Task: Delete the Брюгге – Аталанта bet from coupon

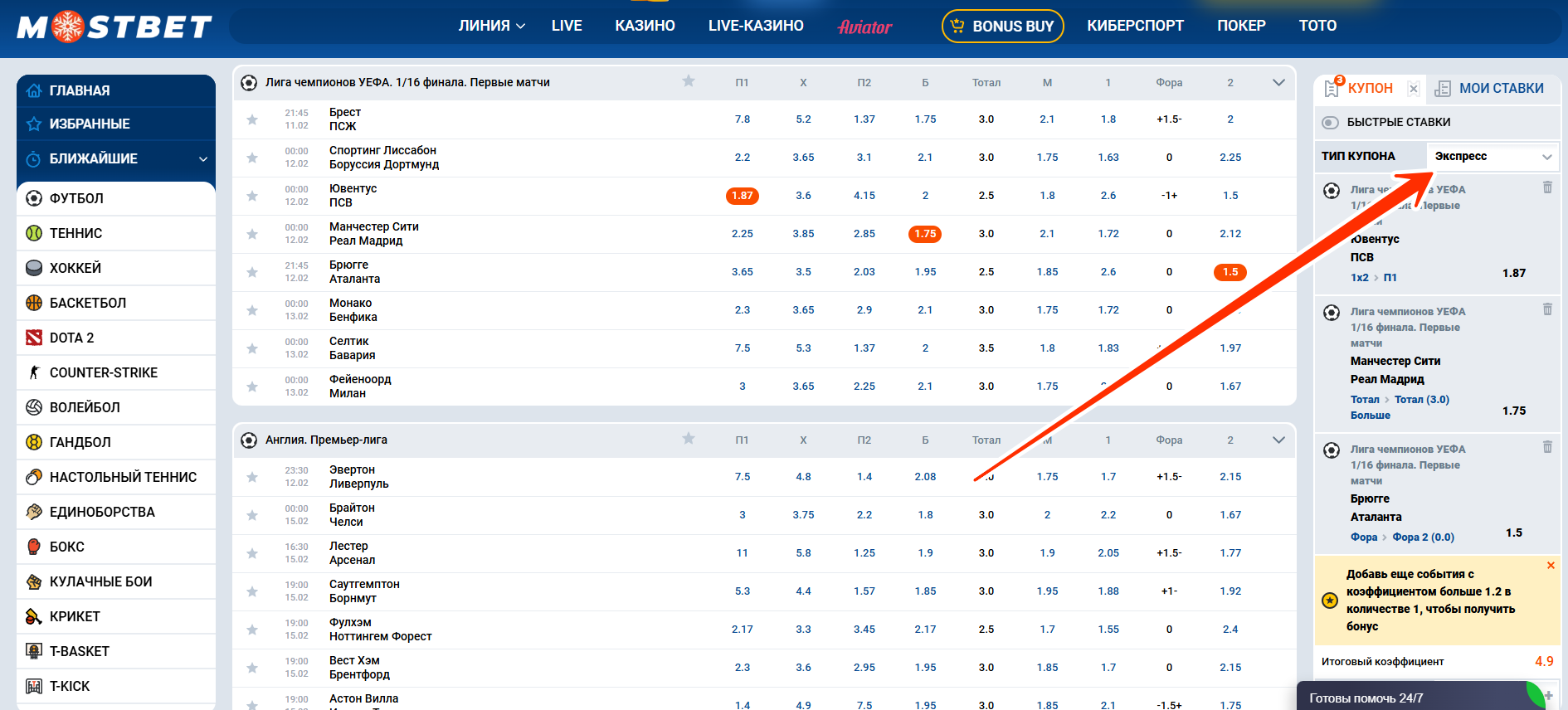Action: click(x=1547, y=447)
